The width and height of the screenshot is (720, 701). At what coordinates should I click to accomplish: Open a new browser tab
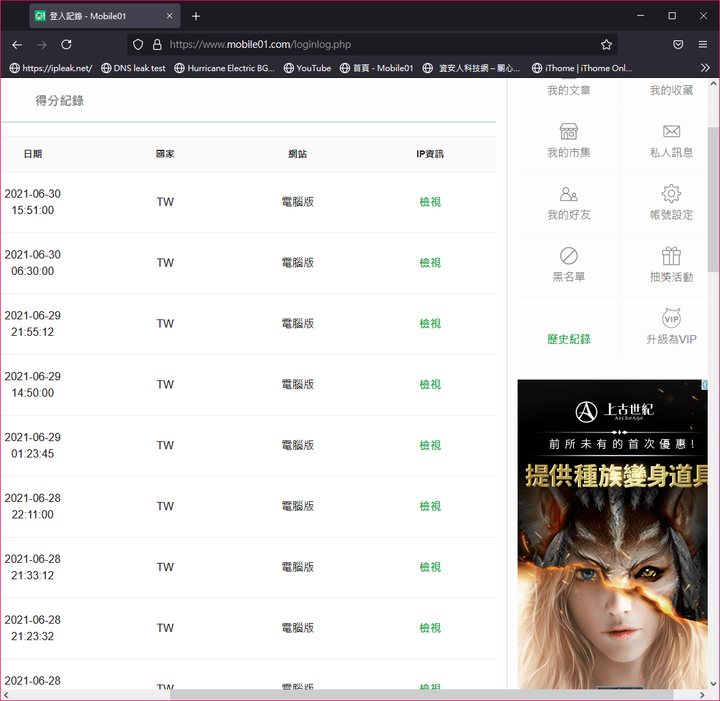pos(196,16)
